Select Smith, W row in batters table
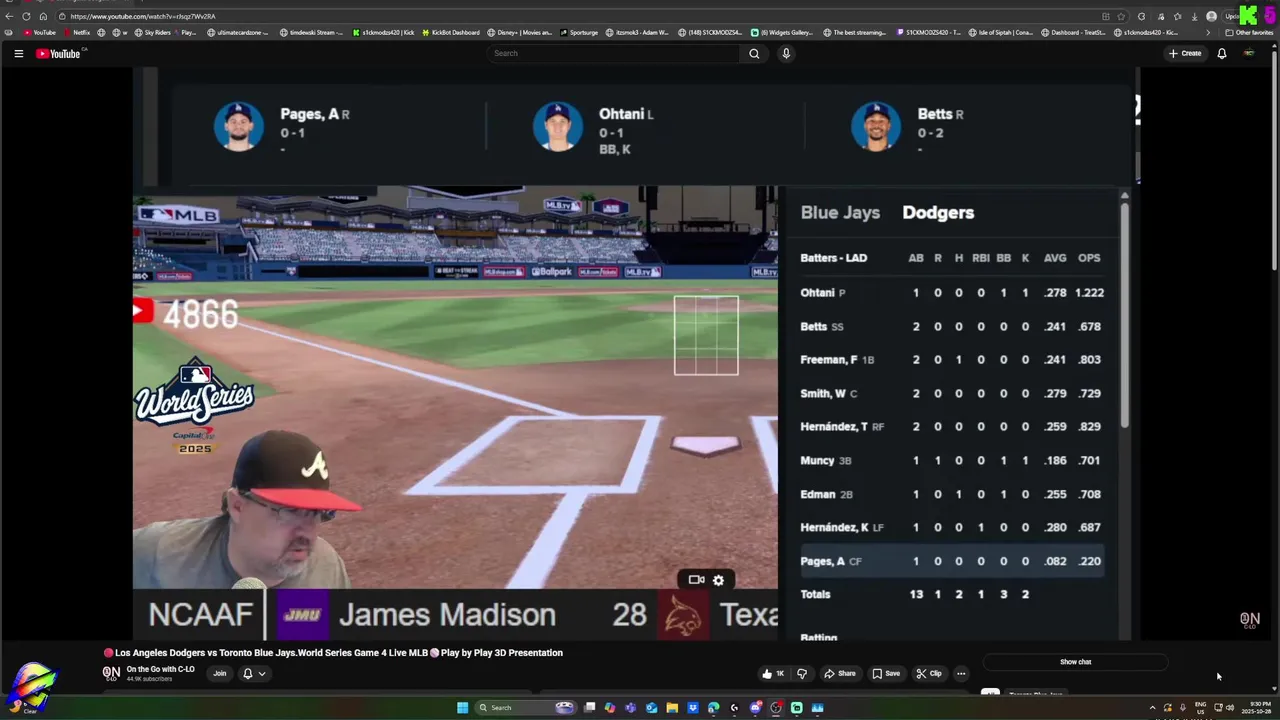Screen dimensions: 1280x720 tap(951, 394)
